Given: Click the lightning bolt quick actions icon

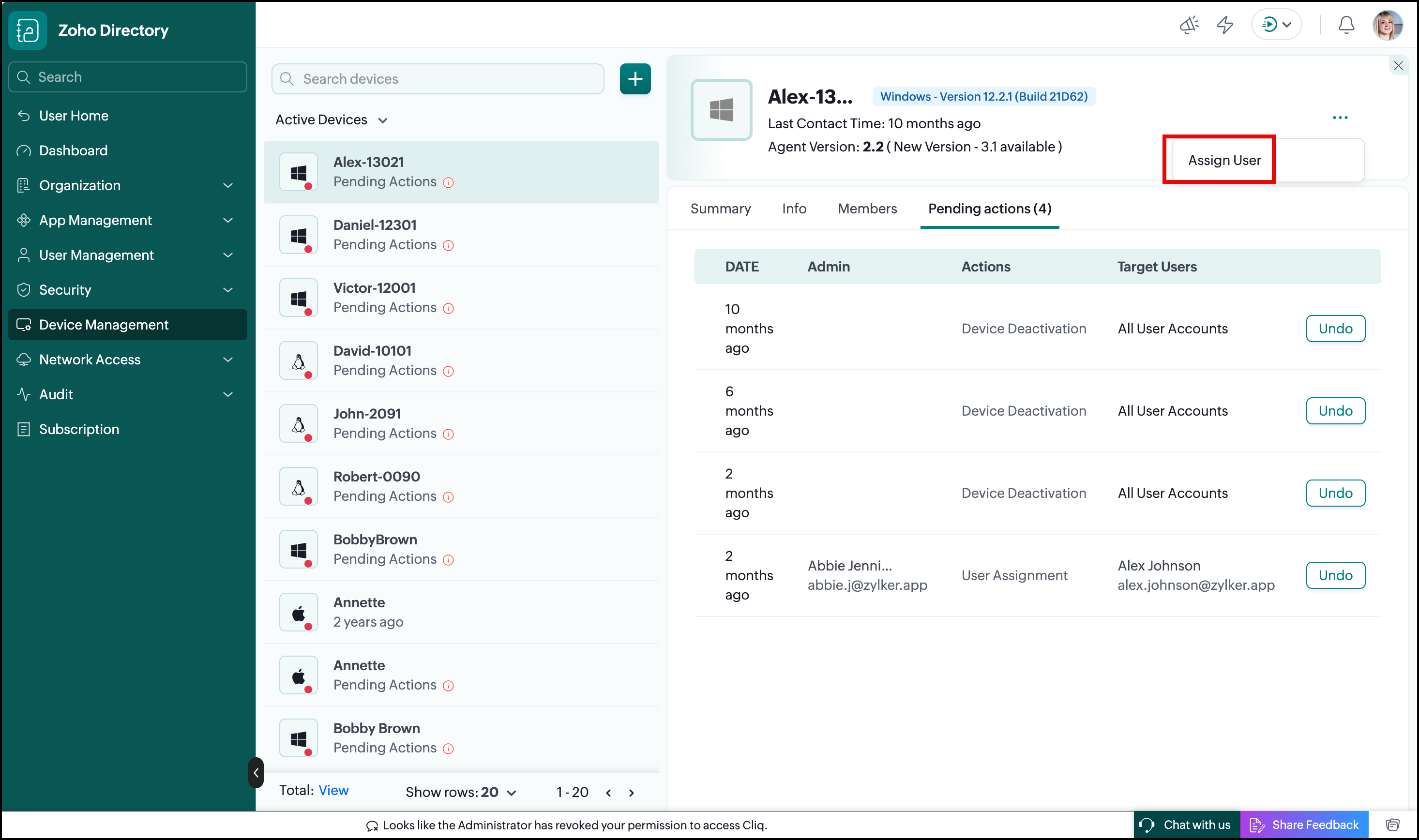Looking at the screenshot, I should (x=1225, y=25).
